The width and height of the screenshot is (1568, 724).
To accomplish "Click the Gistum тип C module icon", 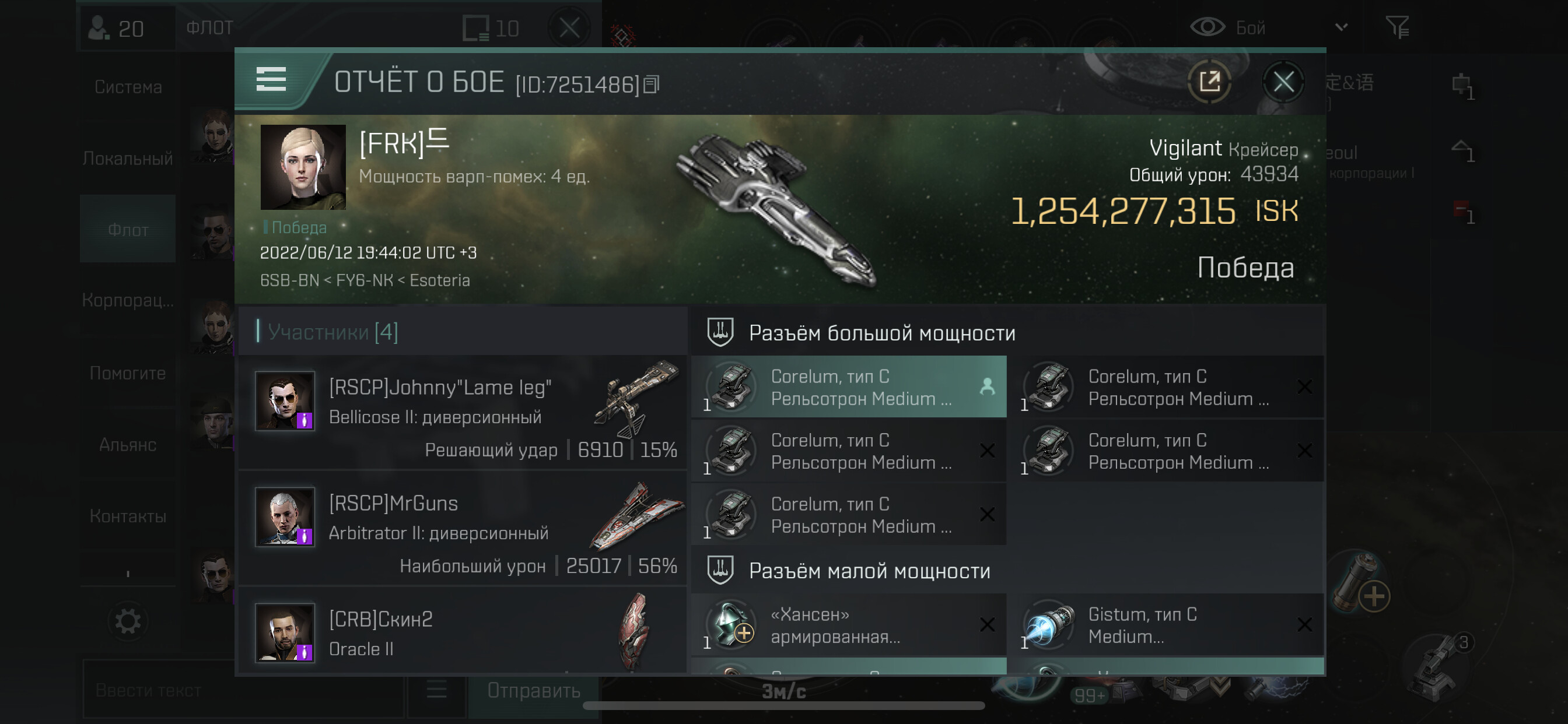I will (x=1049, y=625).
